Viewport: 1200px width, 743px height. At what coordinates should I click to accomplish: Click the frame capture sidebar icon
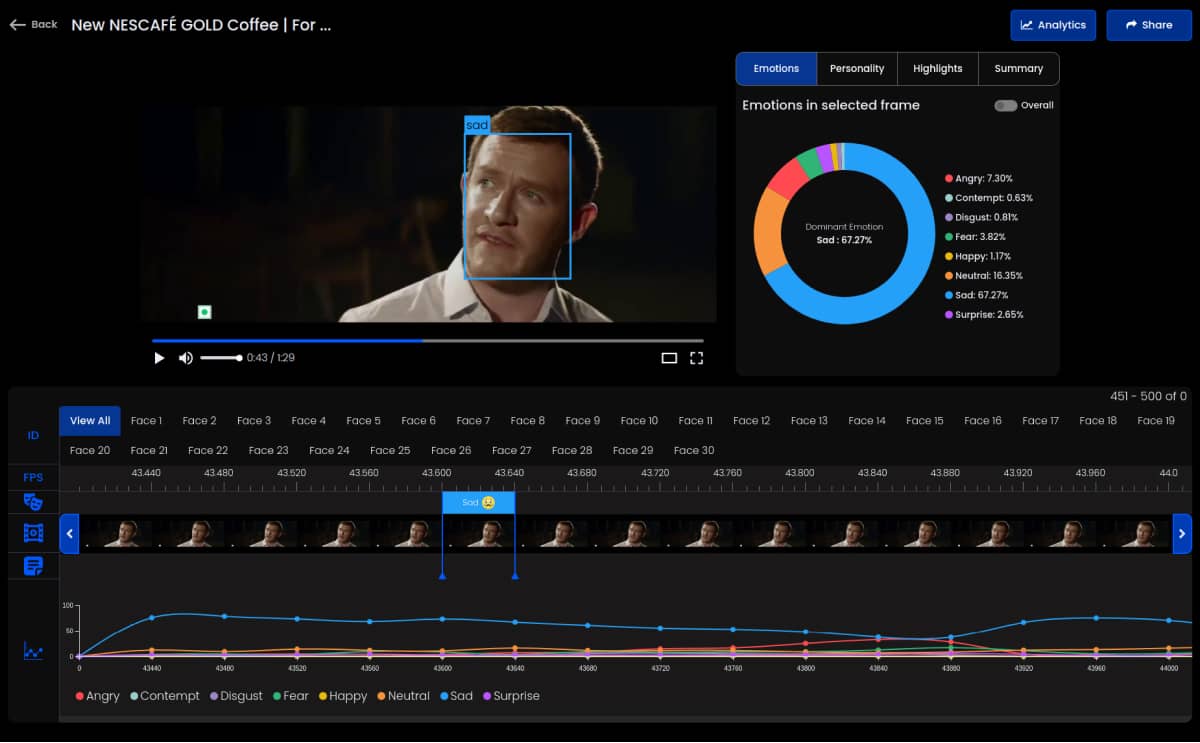33,533
